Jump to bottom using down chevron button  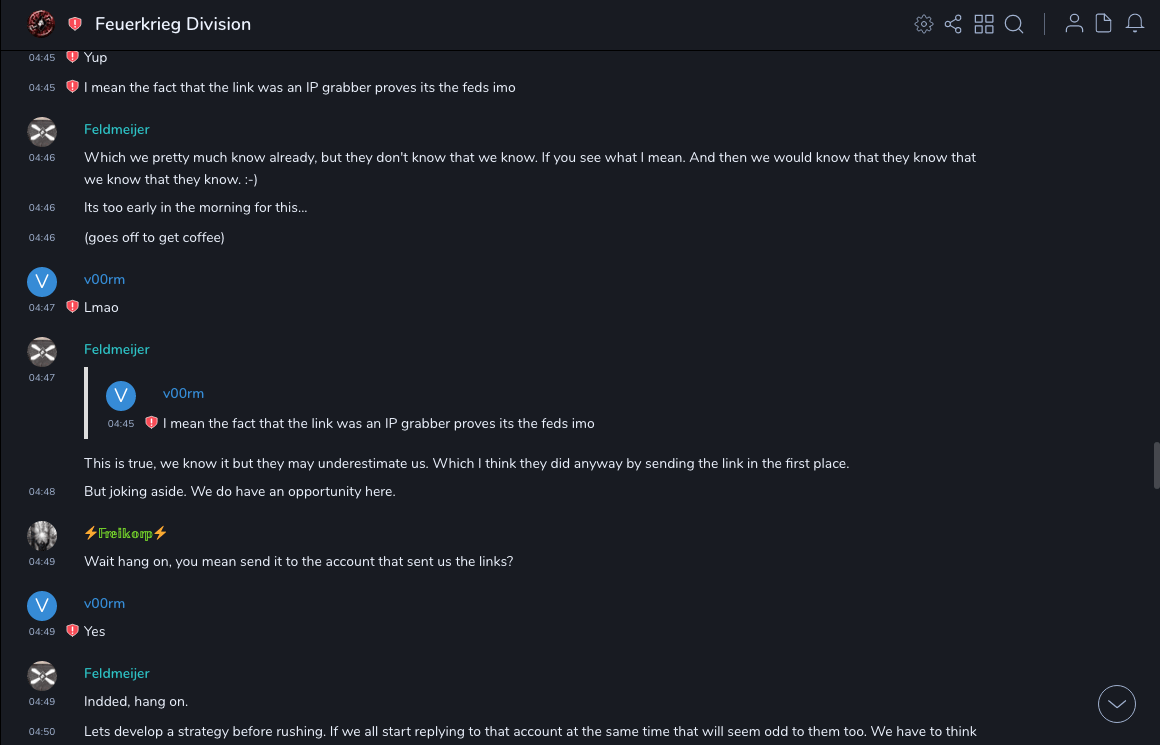pos(1117,704)
